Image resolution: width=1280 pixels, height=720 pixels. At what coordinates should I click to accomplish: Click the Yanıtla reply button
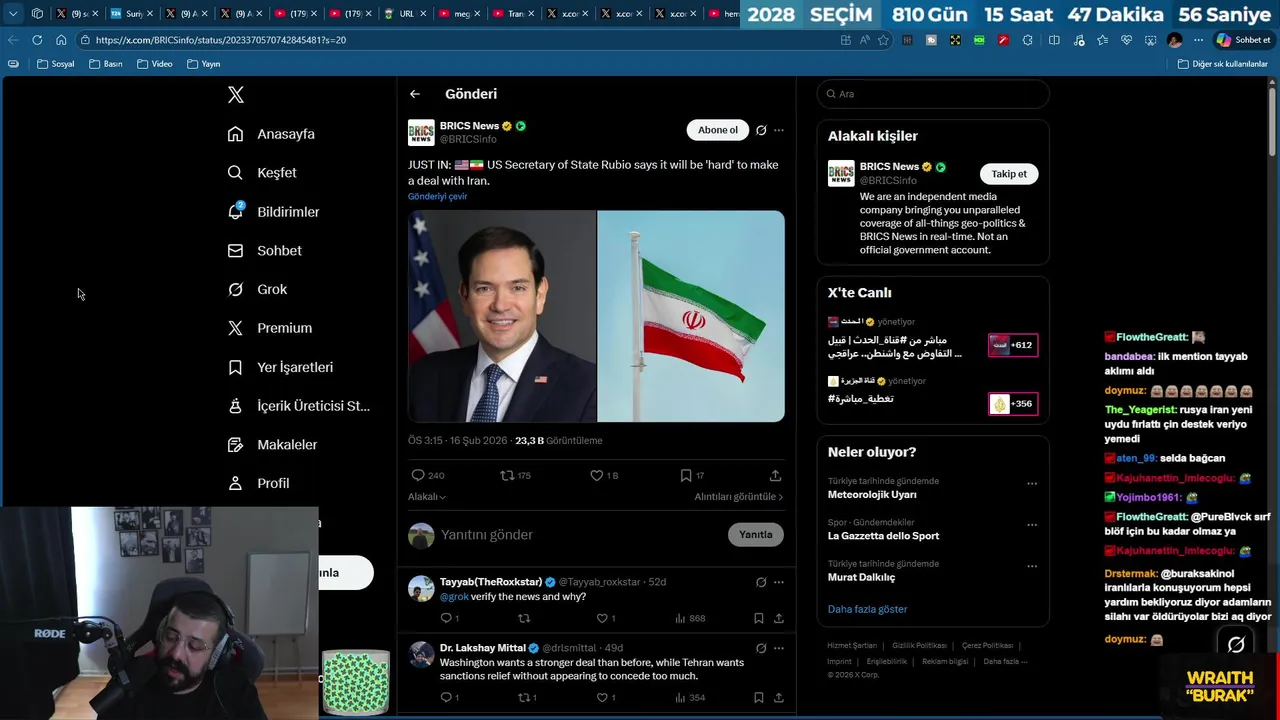(756, 535)
